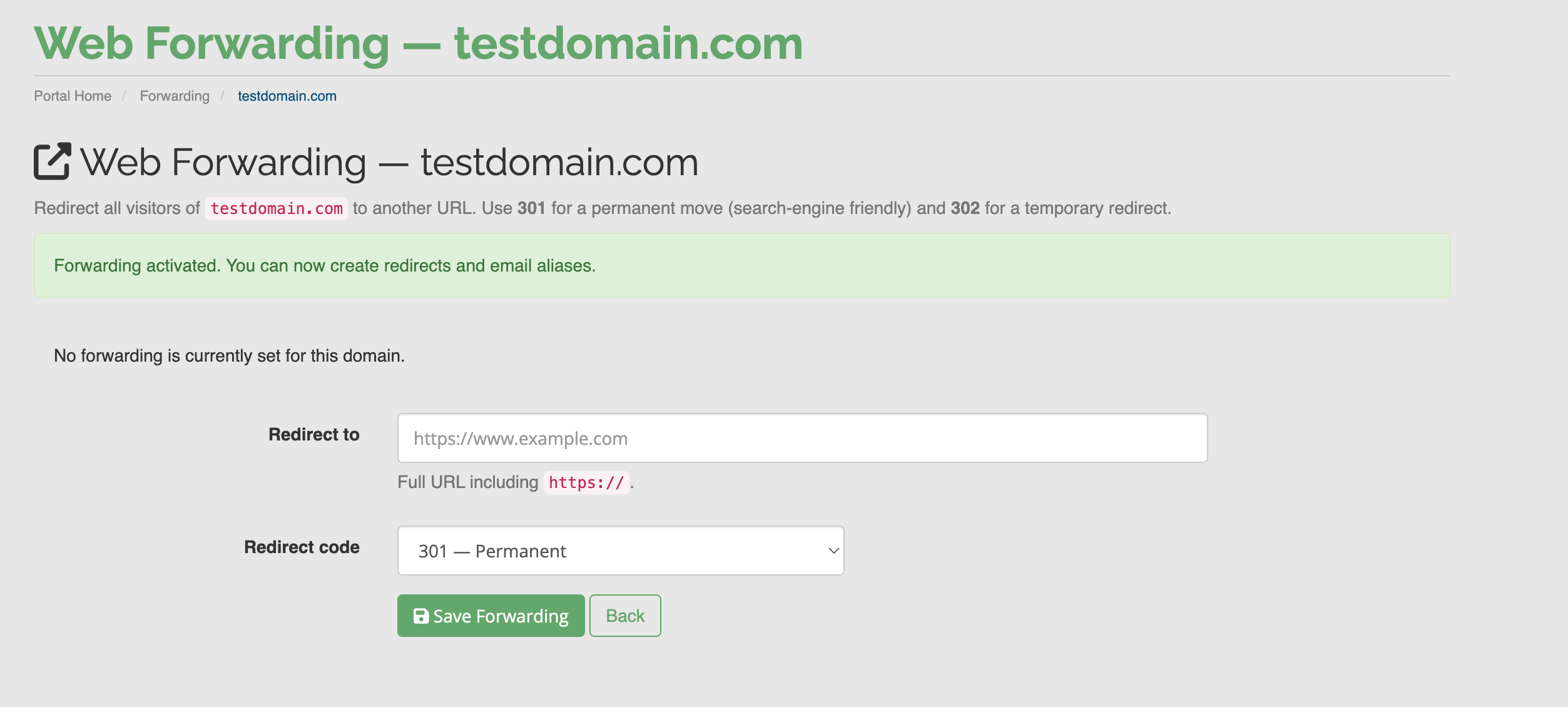Click the external-link forwarding icon beside the heading
1568x707 pixels.
point(52,161)
